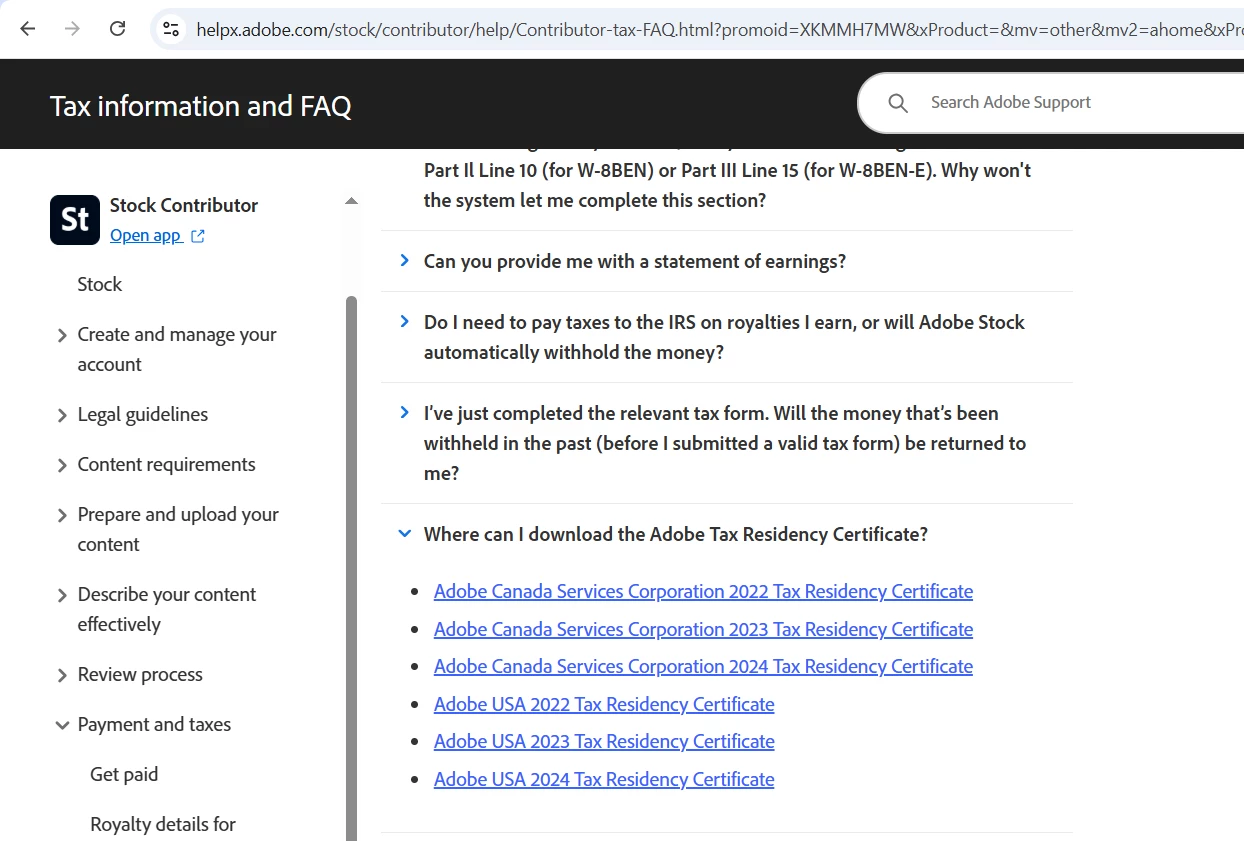Viewport: 1244px width, 841px height.
Task: Click the 'Stock Contributor' heading
Action: 184,205
